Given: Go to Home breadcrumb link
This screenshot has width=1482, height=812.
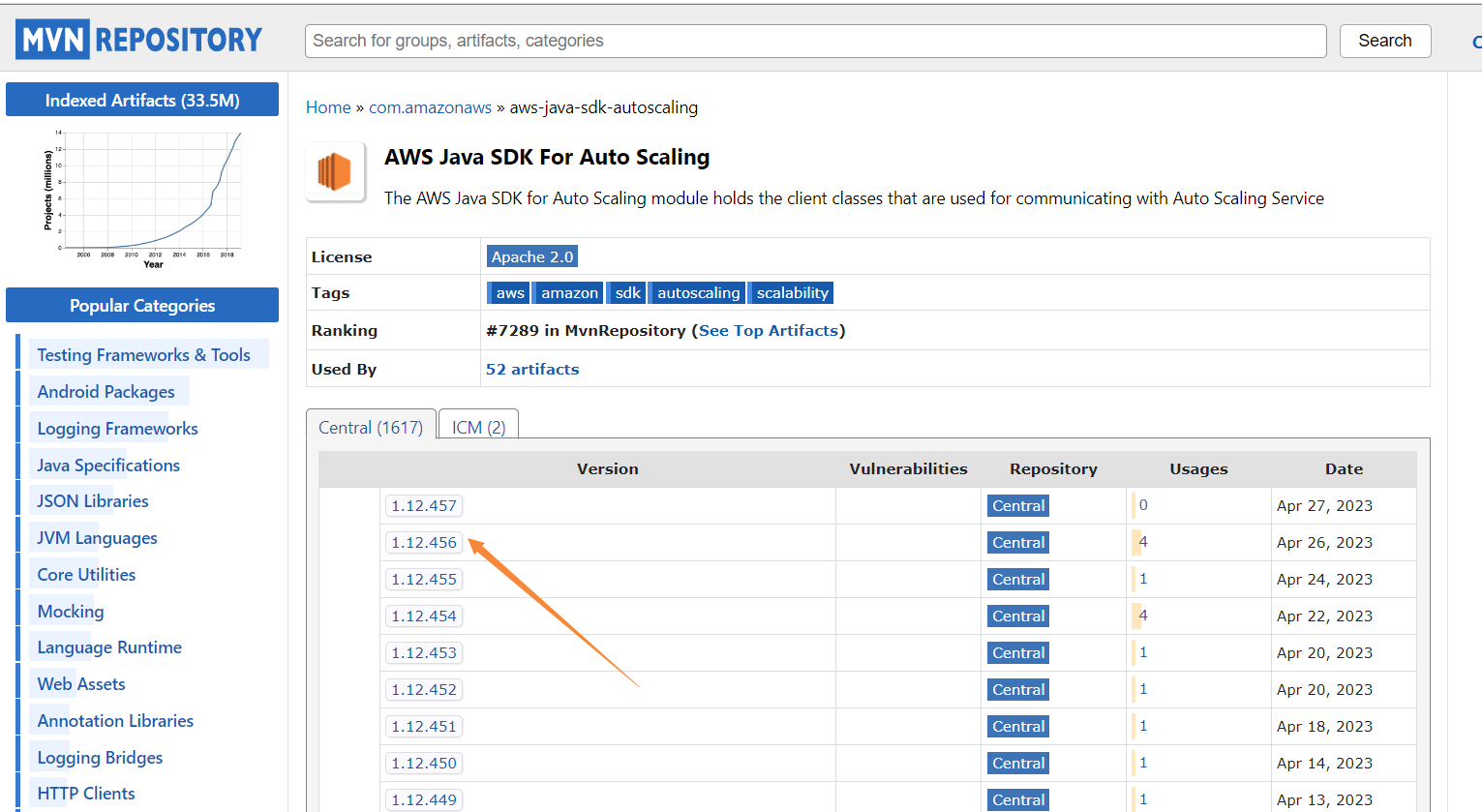Looking at the screenshot, I should click(x=328, y=107).
